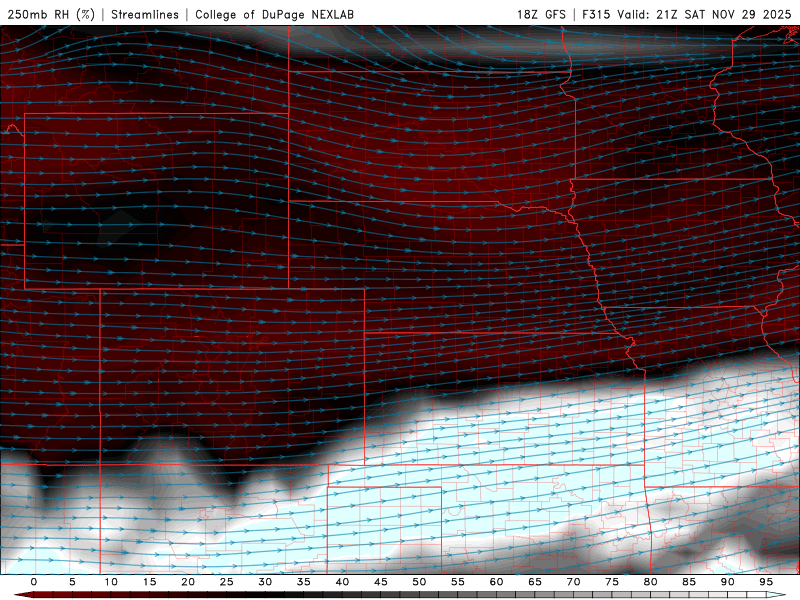Click the "65" legend value
The width and height of the screenshot is (800, 600).
tap(534, 582)
